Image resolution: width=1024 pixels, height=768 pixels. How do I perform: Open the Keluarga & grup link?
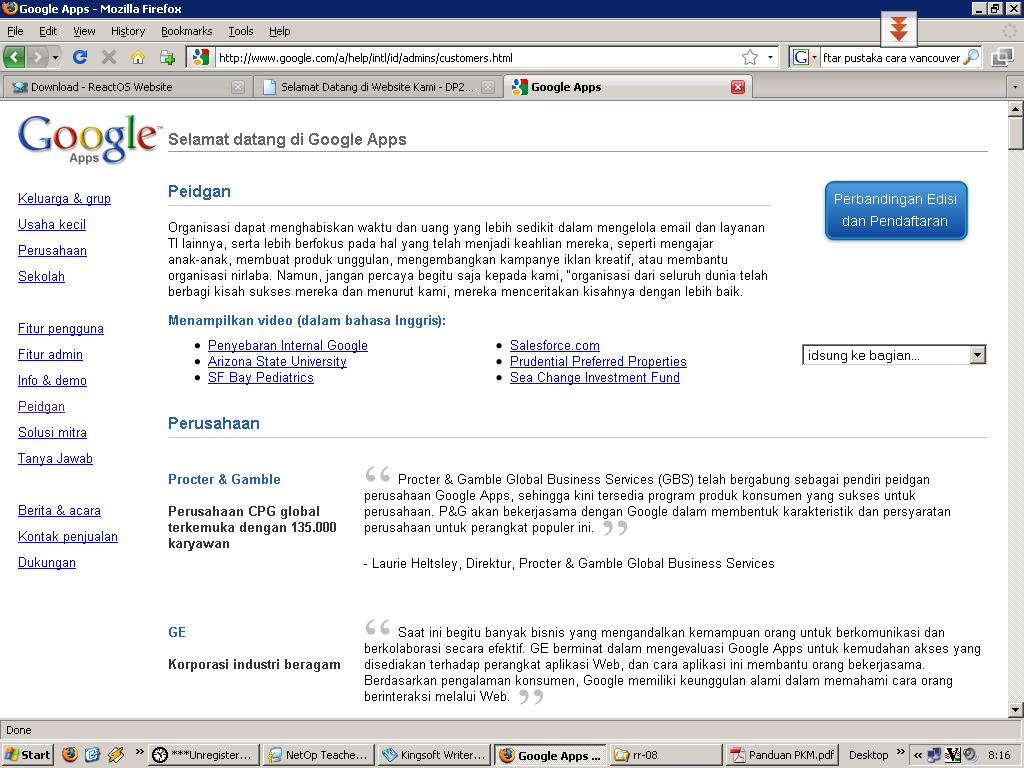(64, 199)
